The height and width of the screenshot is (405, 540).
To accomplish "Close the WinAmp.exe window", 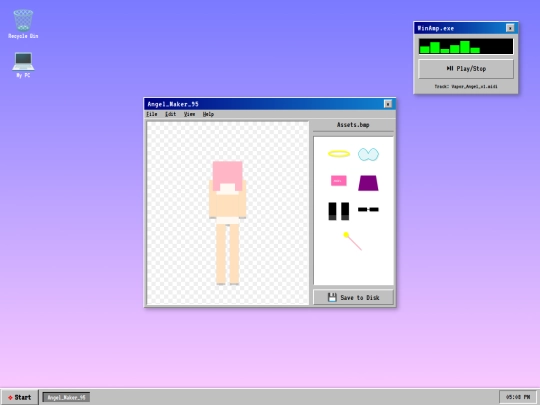I will (x=510, y=28).
